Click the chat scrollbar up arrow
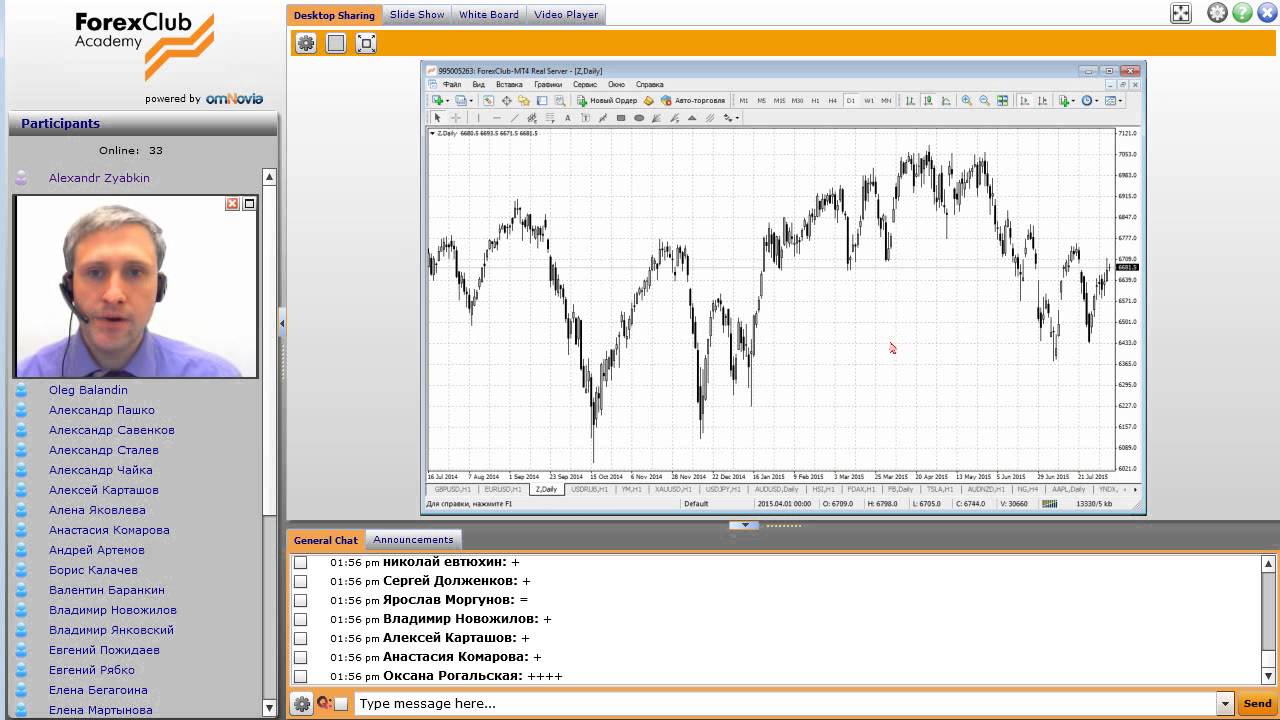 pyautogui.click(x=1270, y=564)
